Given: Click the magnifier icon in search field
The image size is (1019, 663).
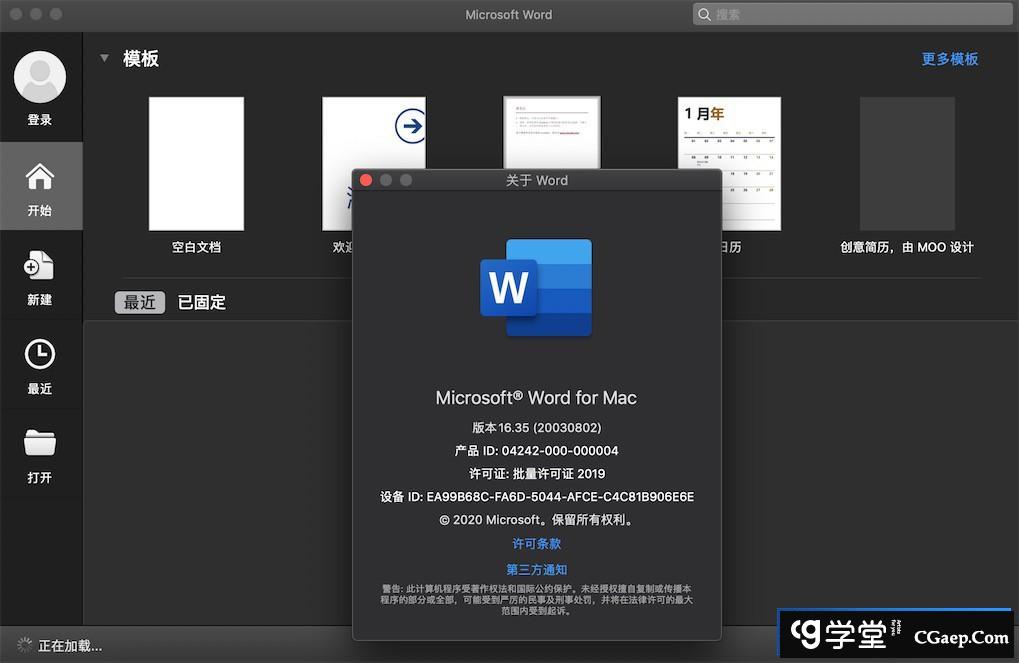Looking at the screenshot, I should coord(705,14).
